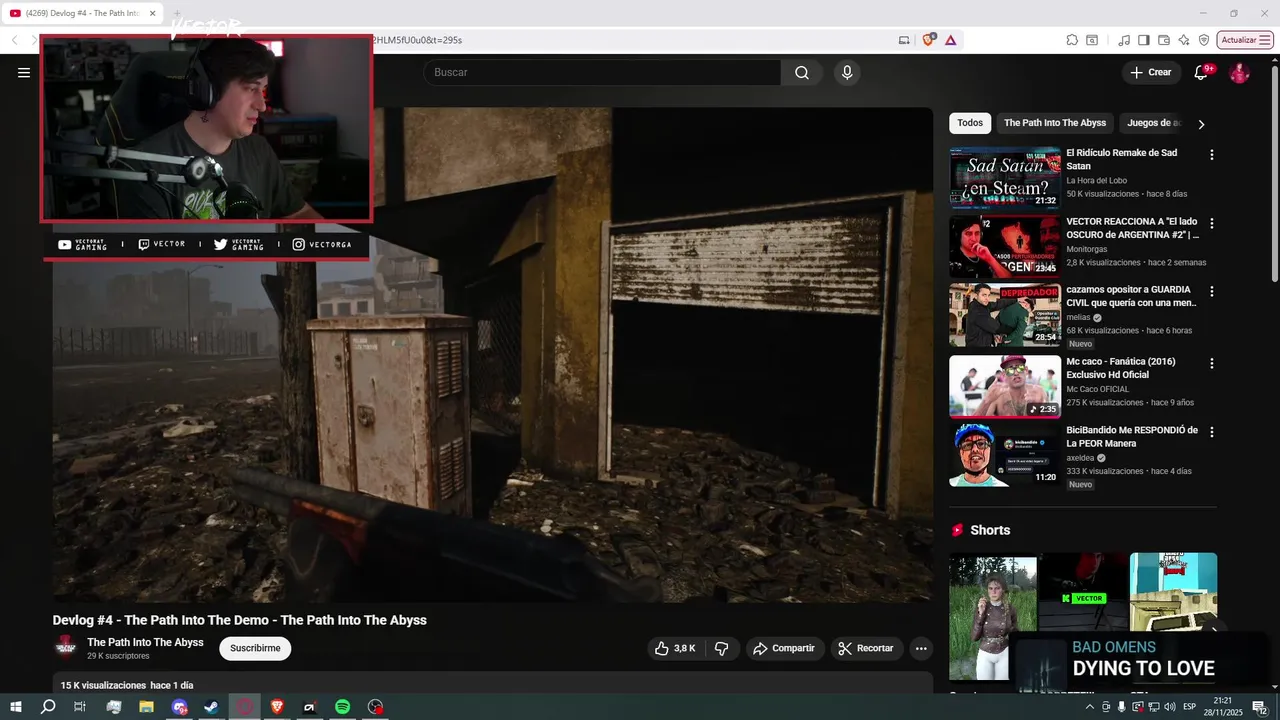The image size is (1280, 720).
Task: Click Brave Rewards triangle icon
Action: [x=950, y=40]
